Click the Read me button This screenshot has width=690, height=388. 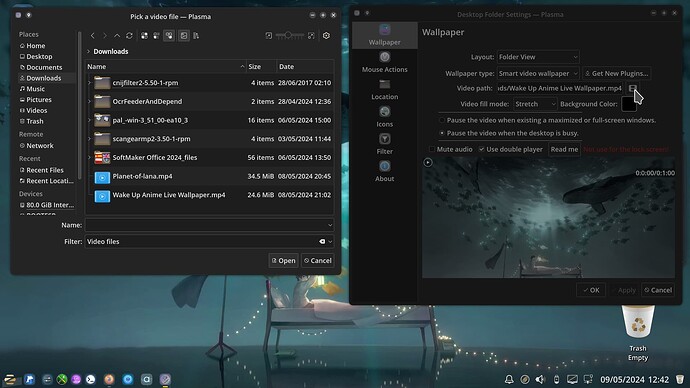[x=564, y=150]
